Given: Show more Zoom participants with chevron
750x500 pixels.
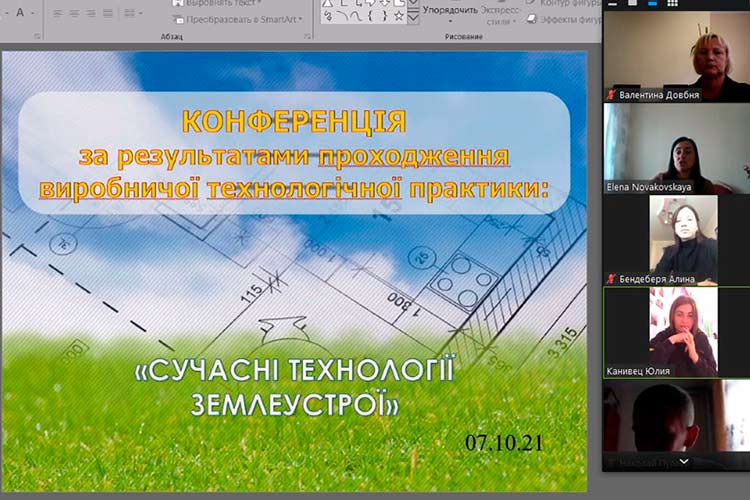Looking at the screenshot, I should (684, 461).
